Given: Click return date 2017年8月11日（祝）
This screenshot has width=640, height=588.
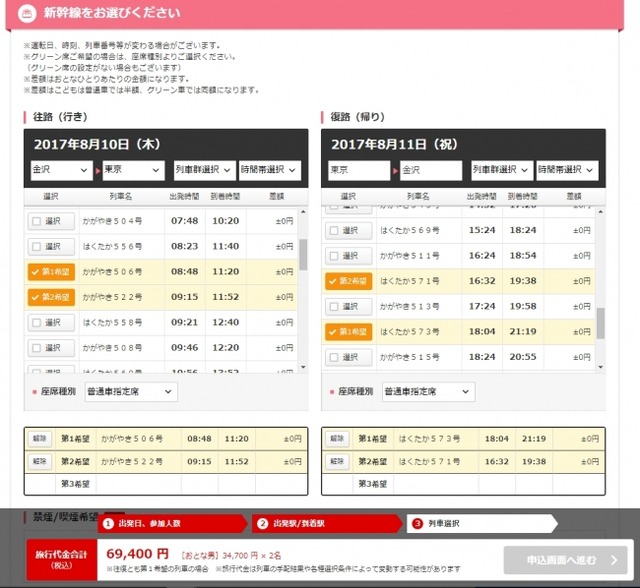Looking at the screenshot, I should tap(394, 144).
